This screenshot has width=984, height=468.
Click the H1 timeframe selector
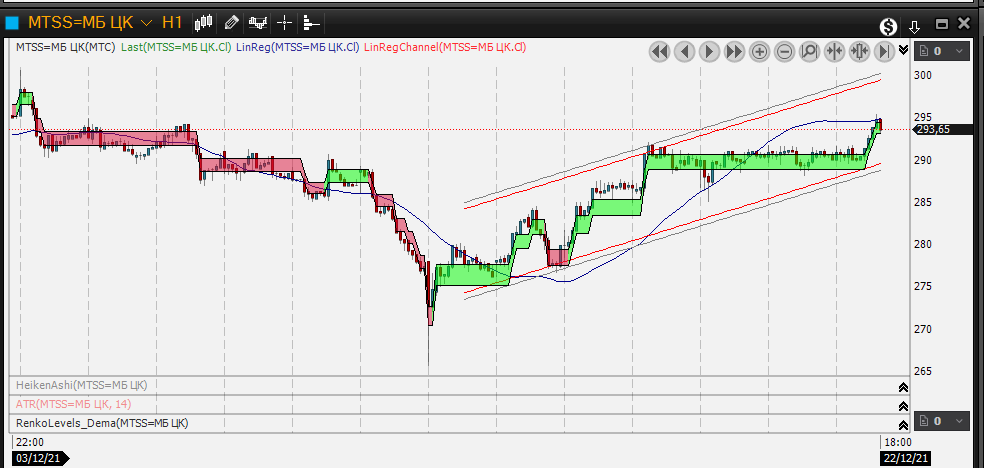[172, 21]
